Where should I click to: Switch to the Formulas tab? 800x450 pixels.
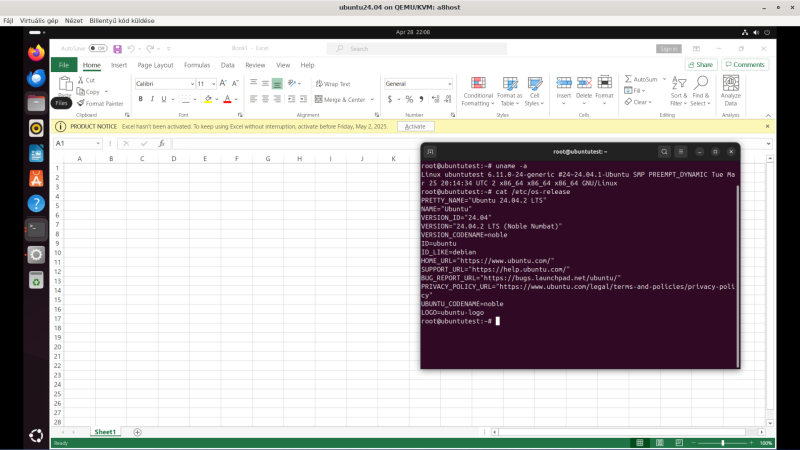click(x=197, y=65)
